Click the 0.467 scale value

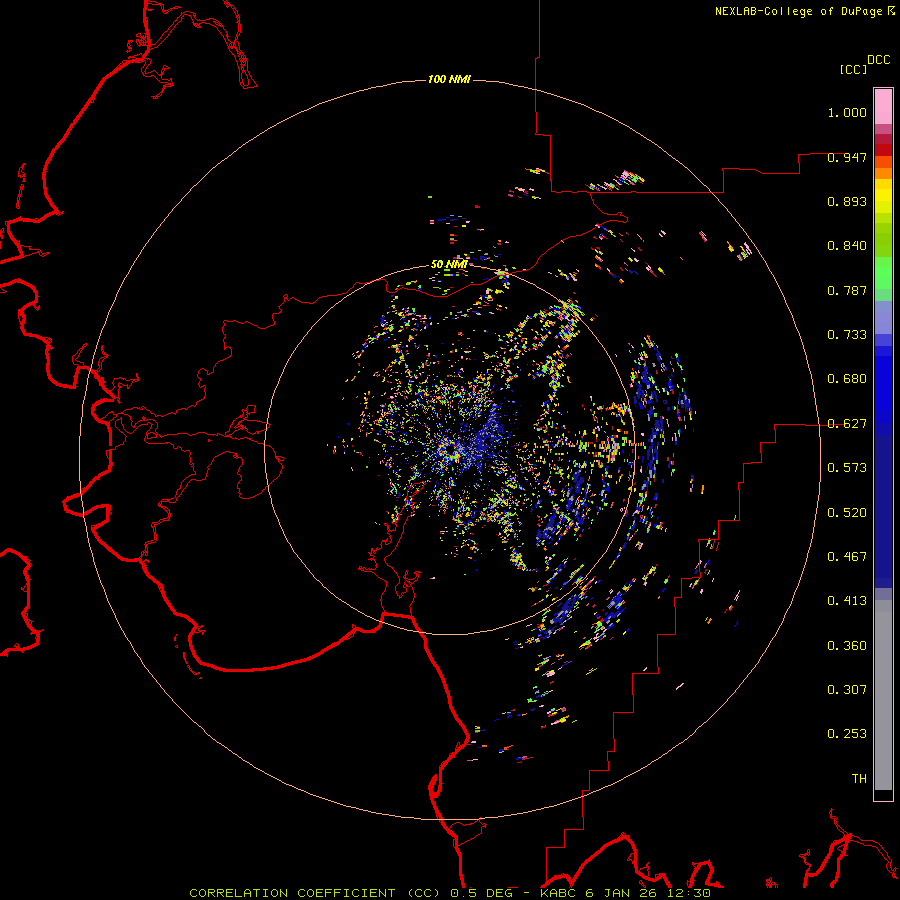click(x=847, y=557)
